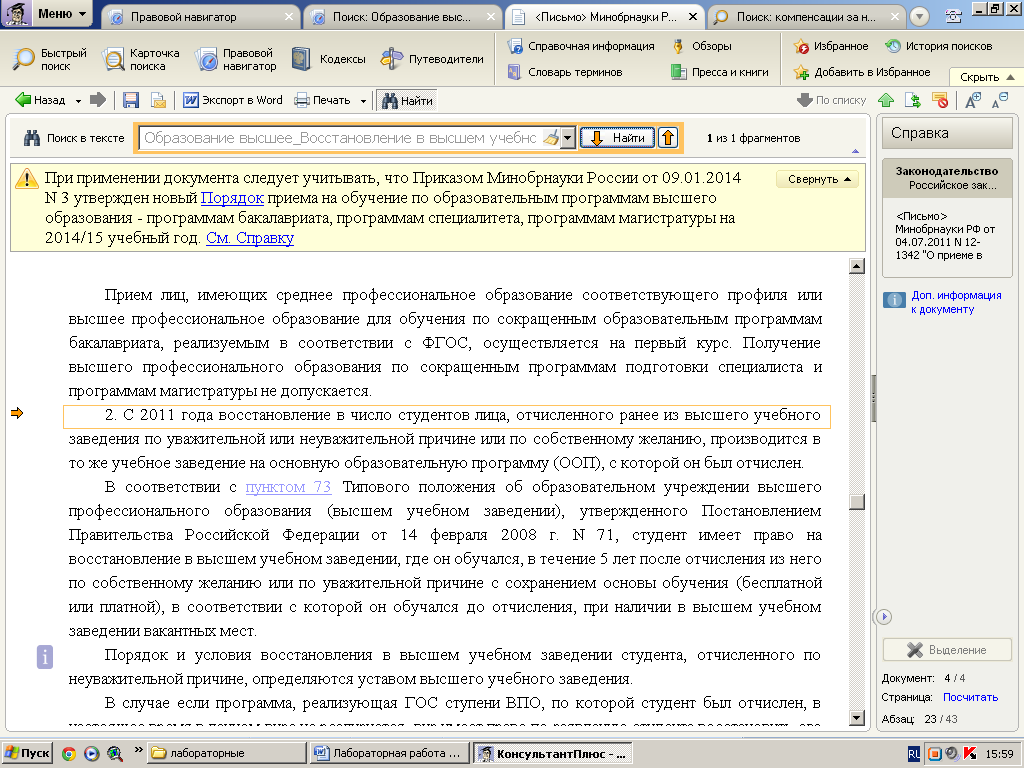Decrease font size icon

click(x=1000, y=100)
